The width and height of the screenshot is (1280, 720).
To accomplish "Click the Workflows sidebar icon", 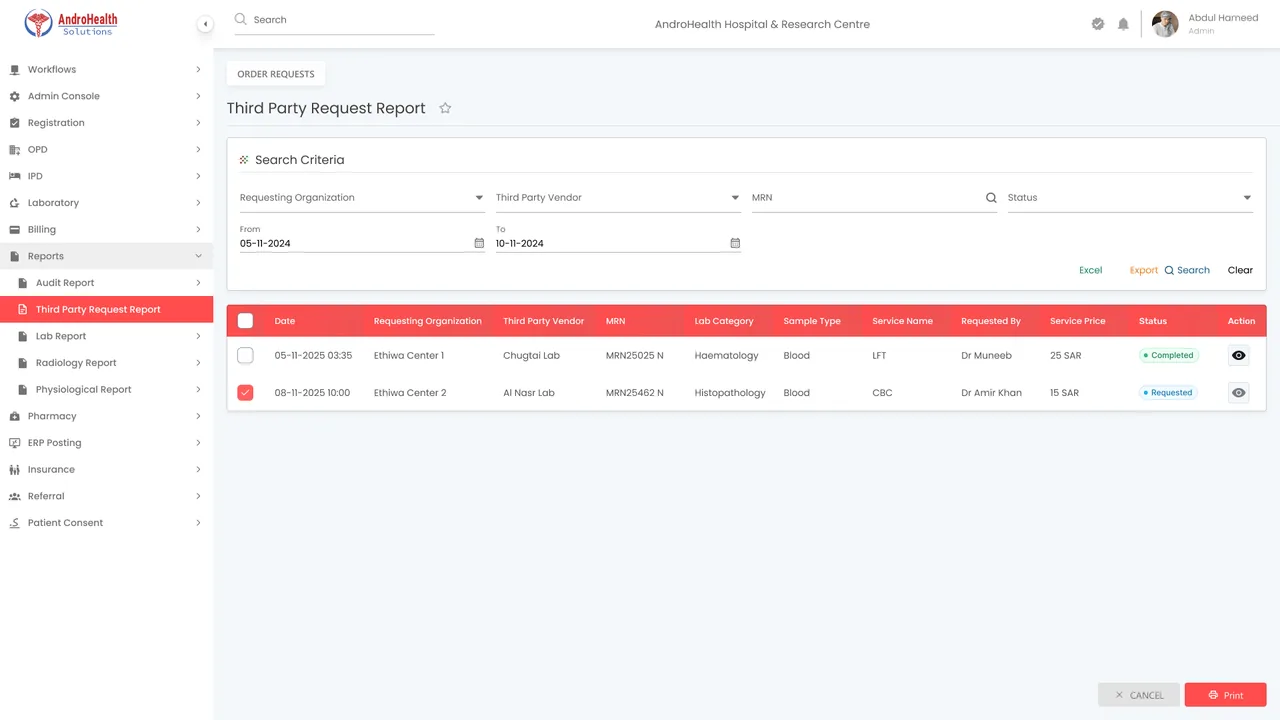I will [14, 70].
